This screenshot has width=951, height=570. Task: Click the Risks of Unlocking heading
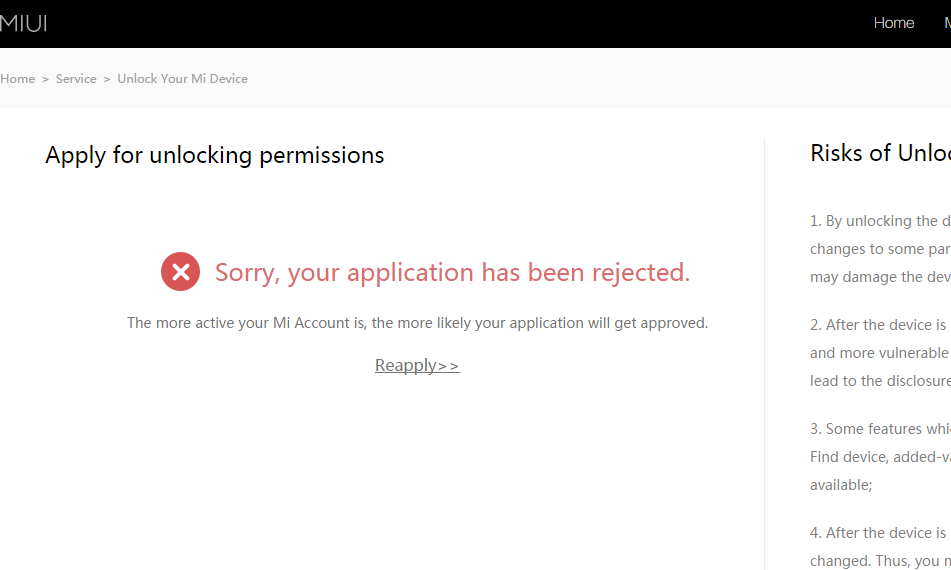click(x=879, y=153)
